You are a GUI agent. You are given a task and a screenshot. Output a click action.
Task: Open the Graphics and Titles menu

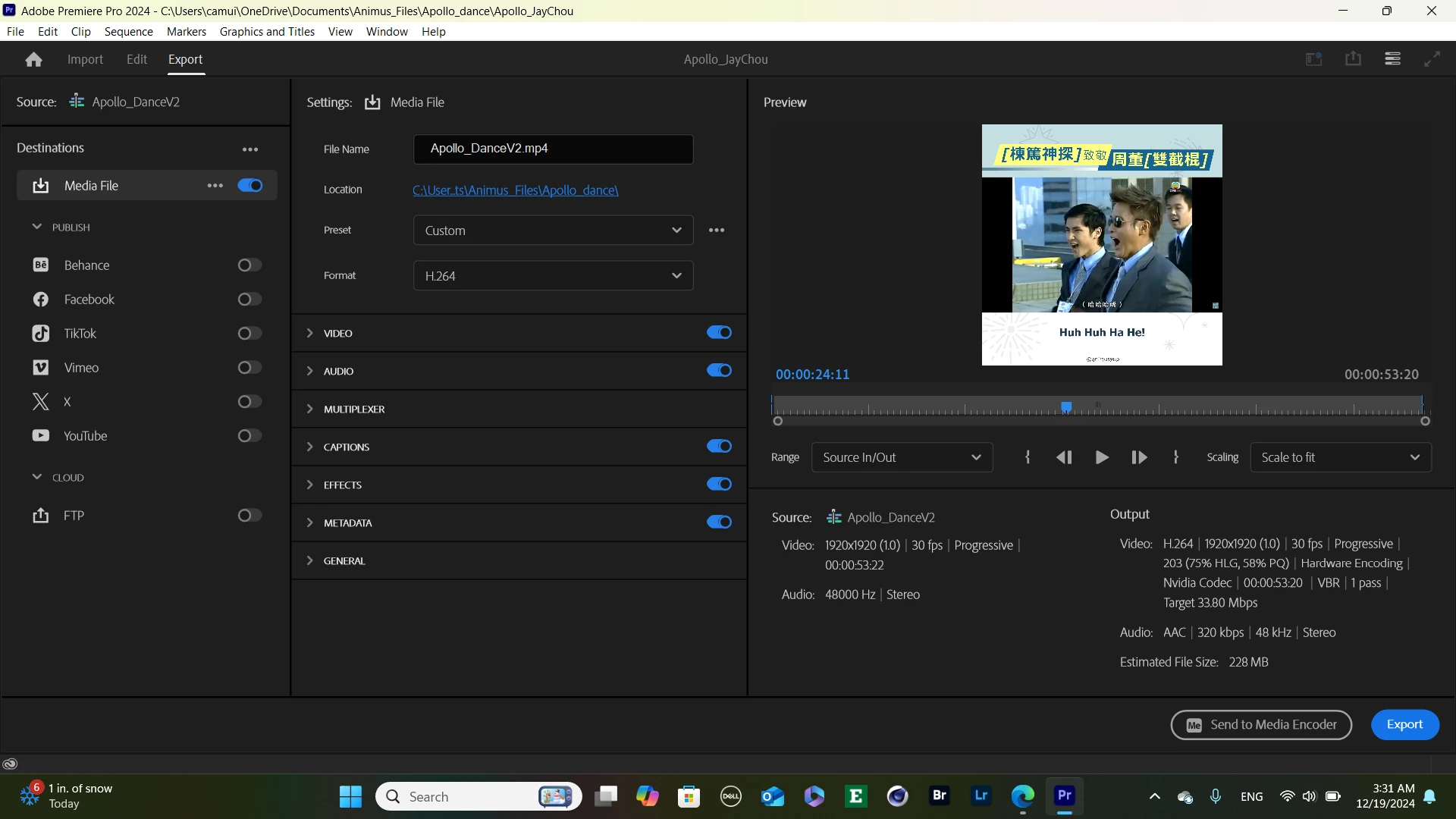(267, 31)
